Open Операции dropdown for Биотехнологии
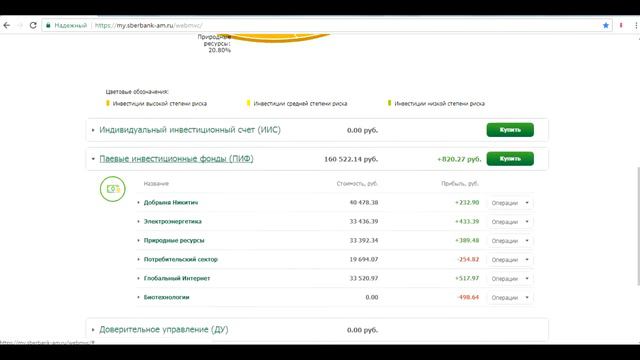 click(510, 298)
